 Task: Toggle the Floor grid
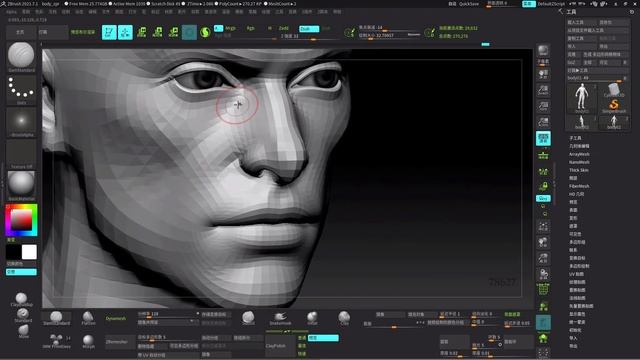point(543,156)
